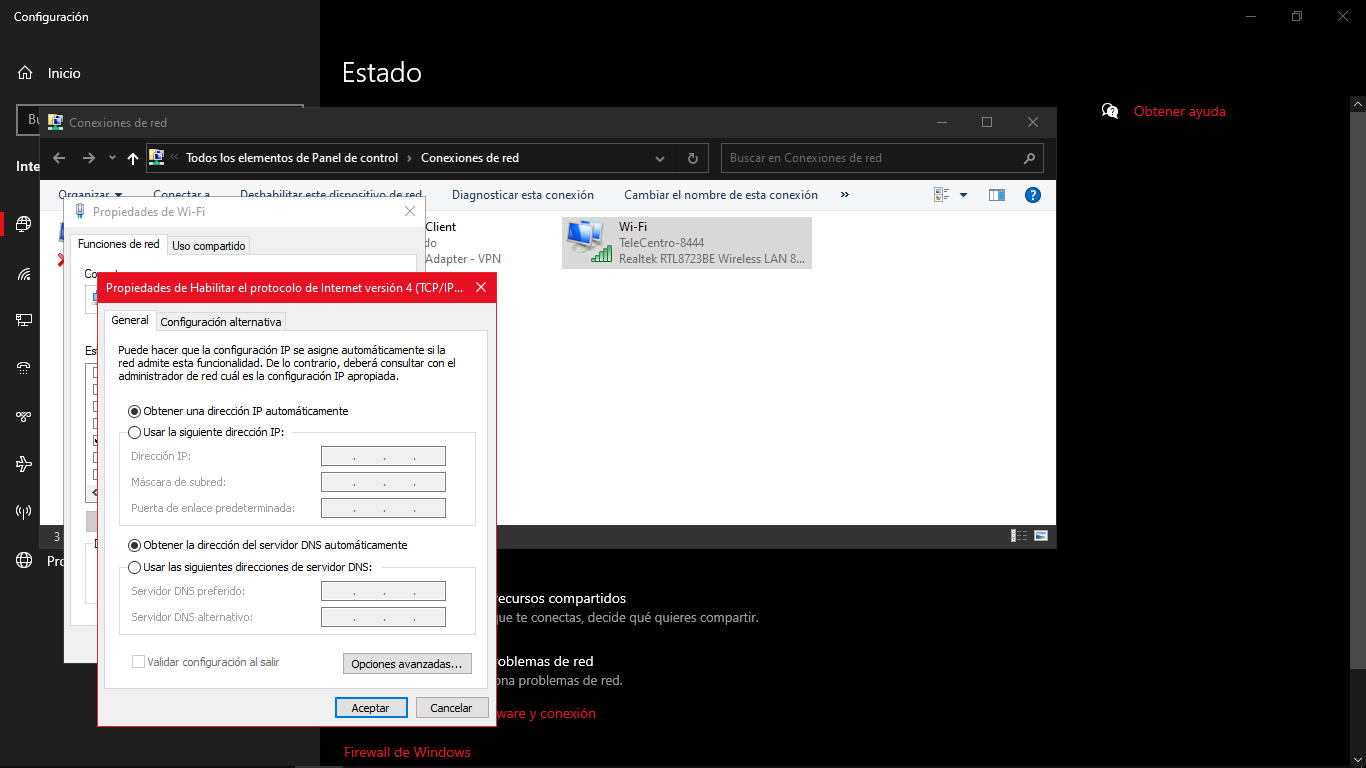This screenshot has height=768, width=1366.
Task: Open the blue help question-mark icon
Action: pyautogui.click(x=1033, y=195)
